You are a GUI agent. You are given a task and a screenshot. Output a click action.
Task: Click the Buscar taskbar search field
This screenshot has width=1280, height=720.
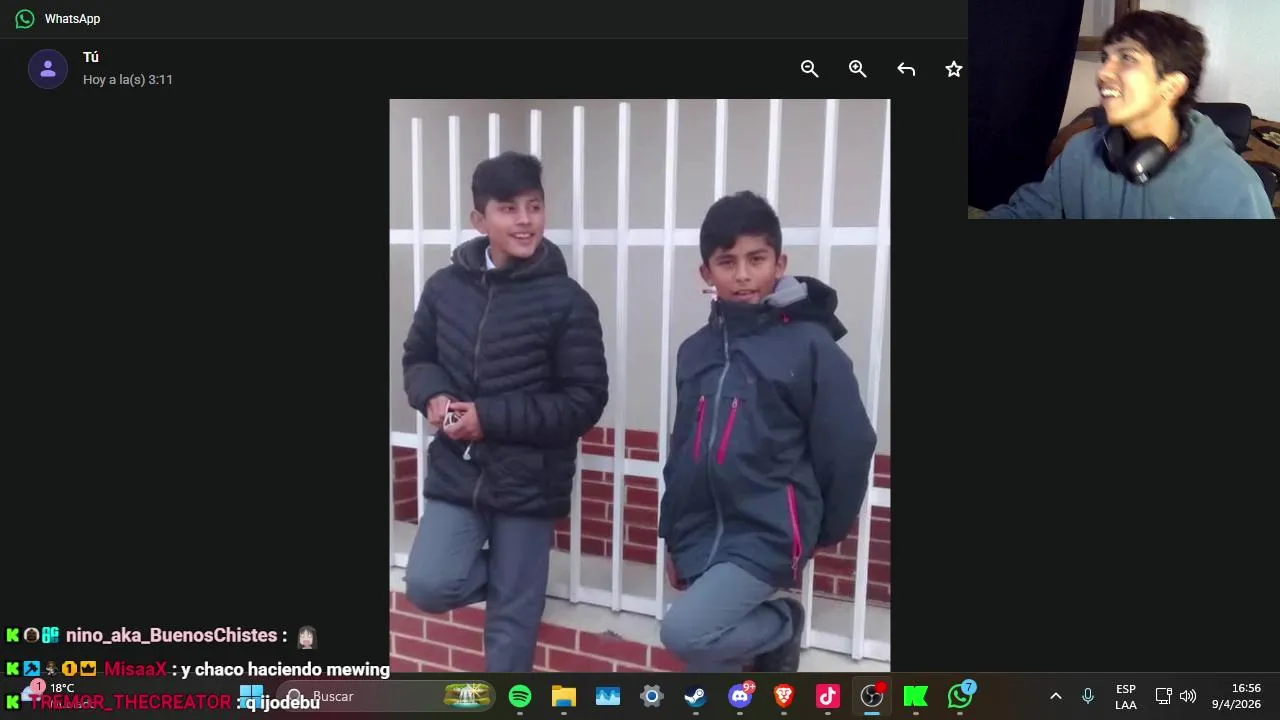(389, 696)
